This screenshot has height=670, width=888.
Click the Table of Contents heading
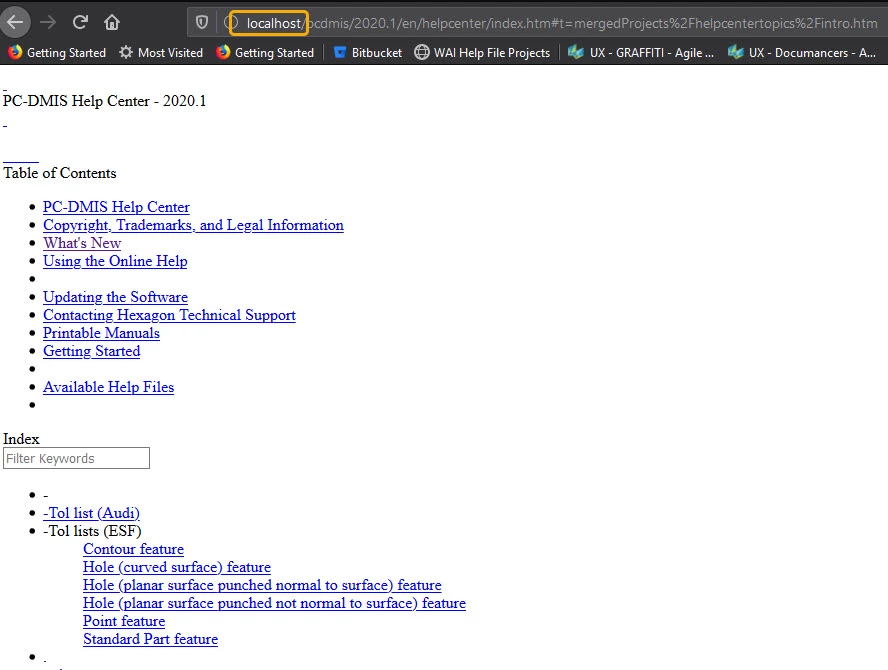(x=60, y=173)
